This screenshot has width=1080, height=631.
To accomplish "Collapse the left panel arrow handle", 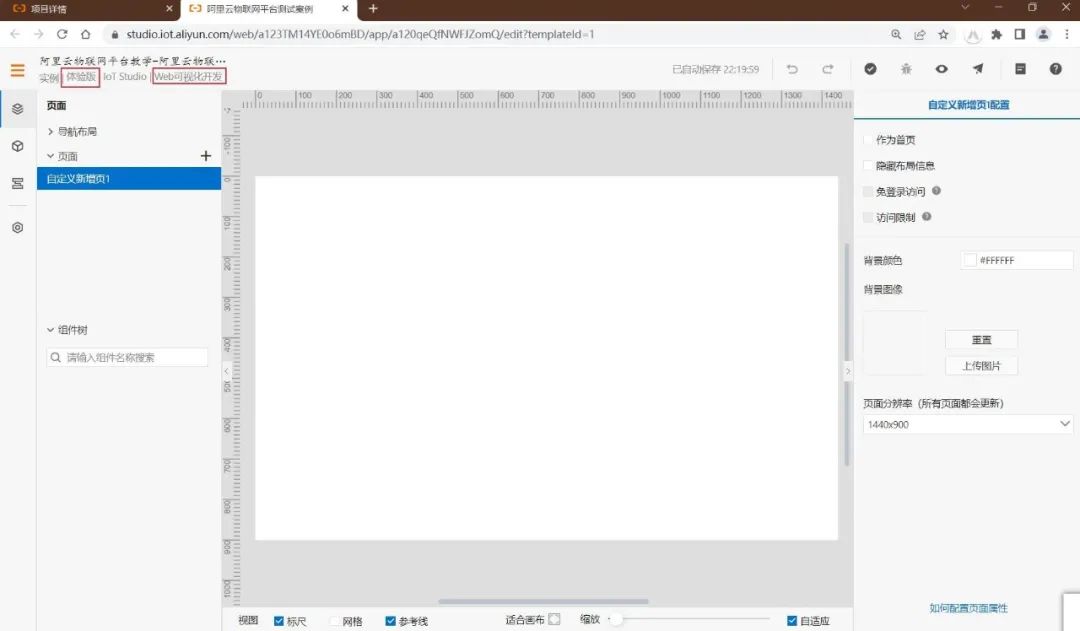I will click(x=227, y=371).
